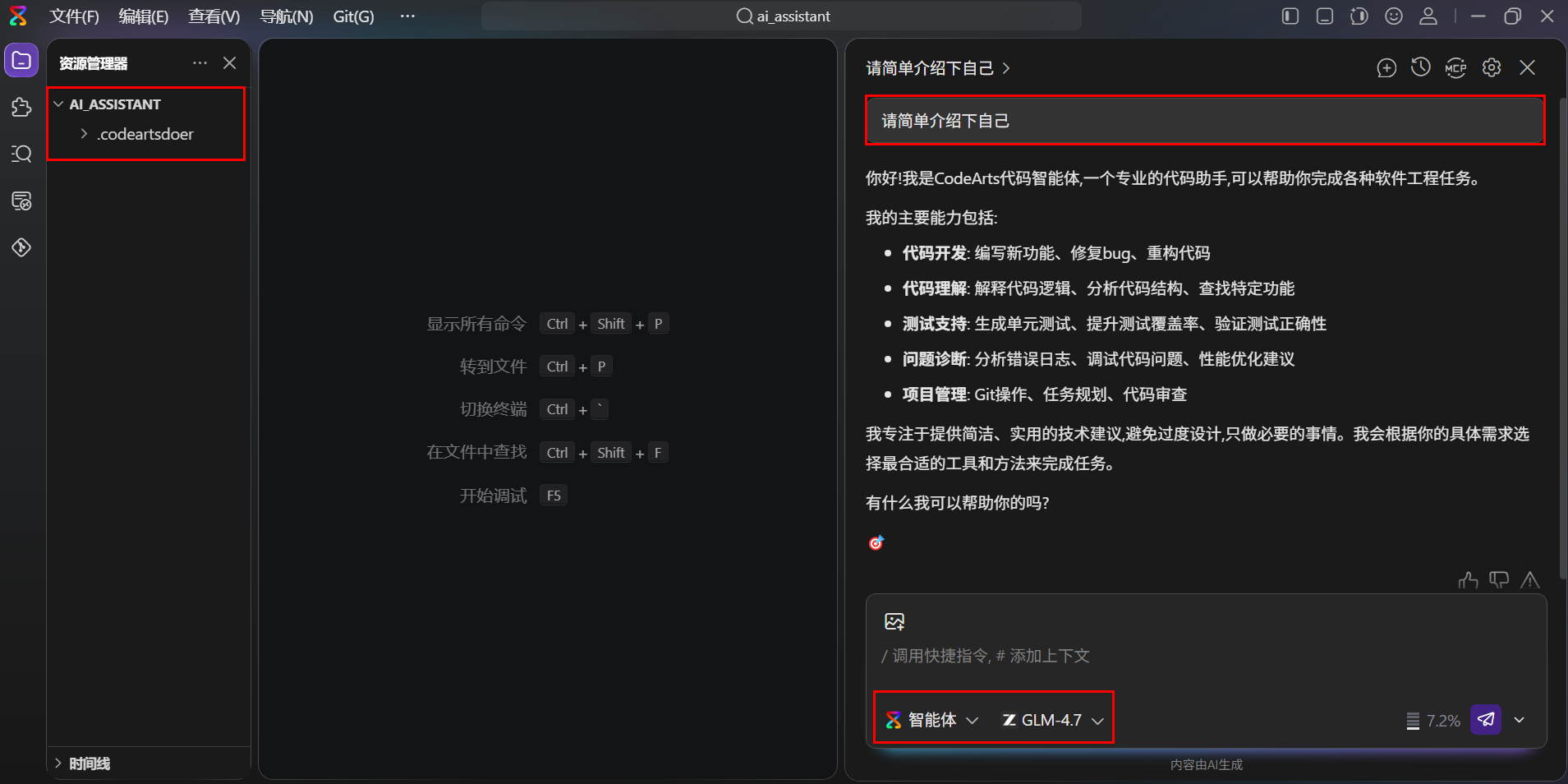Give thumbs down to the response
The image size is (1568, 784).
point(1499,580)
